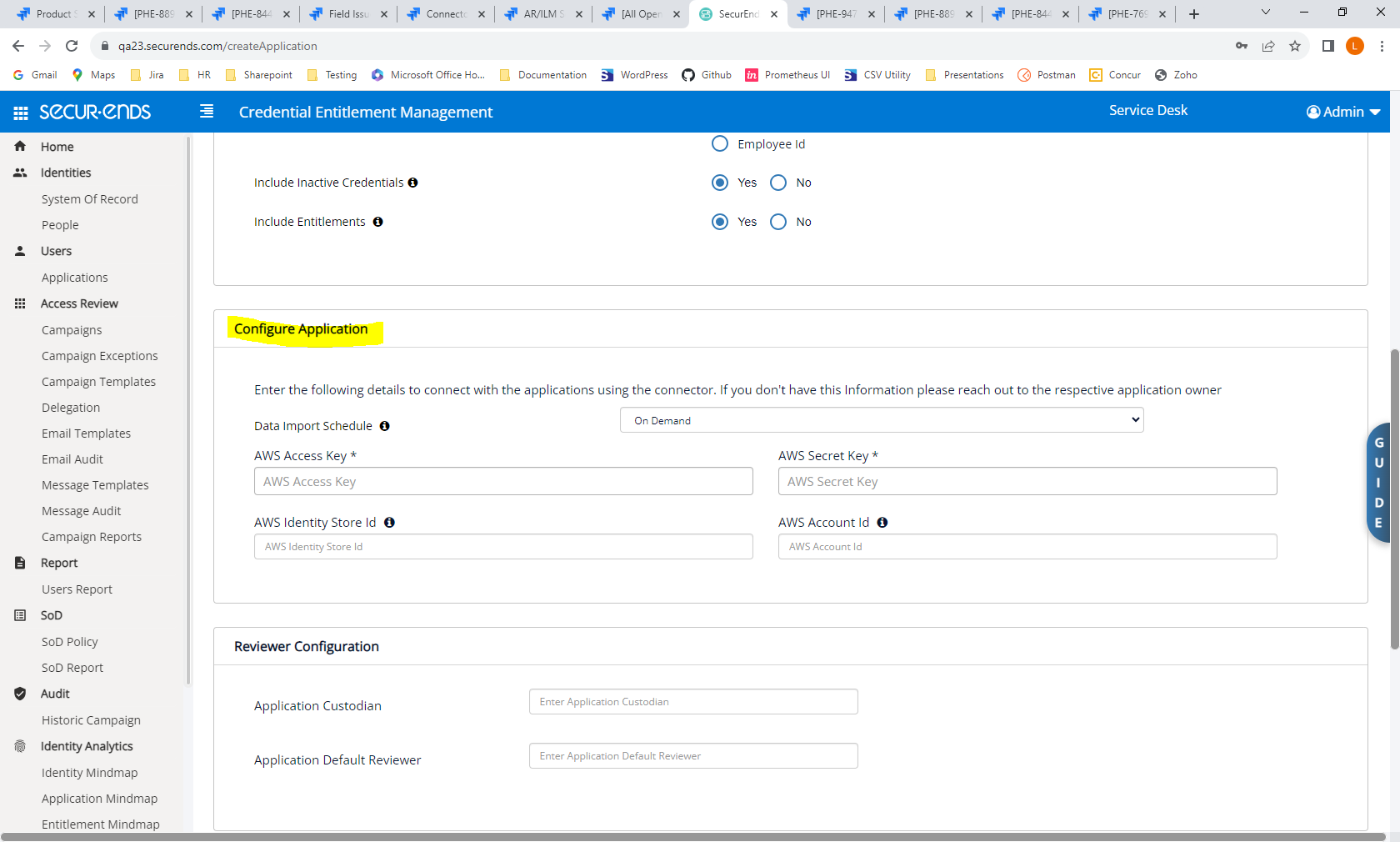
Task: Open the Data Import Schedule dropdown
Action: click(881, 420)
